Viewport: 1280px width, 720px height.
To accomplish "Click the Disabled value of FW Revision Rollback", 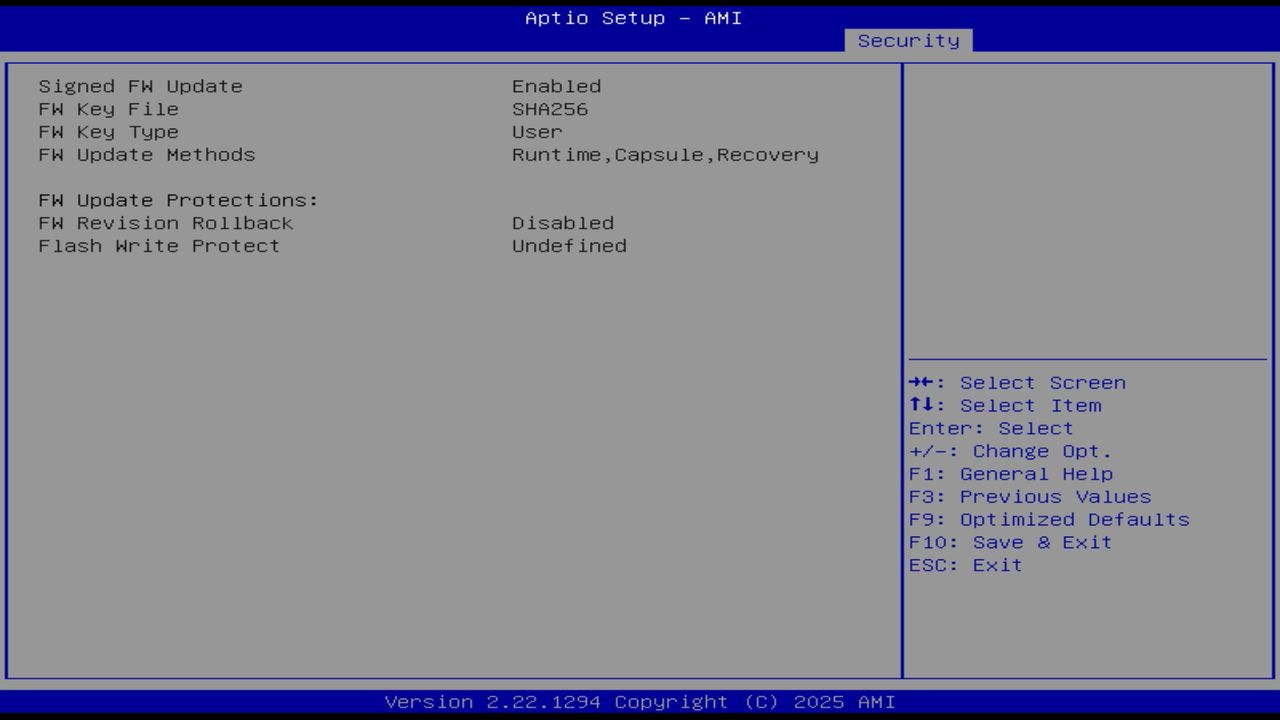I will tap(563, 223).
